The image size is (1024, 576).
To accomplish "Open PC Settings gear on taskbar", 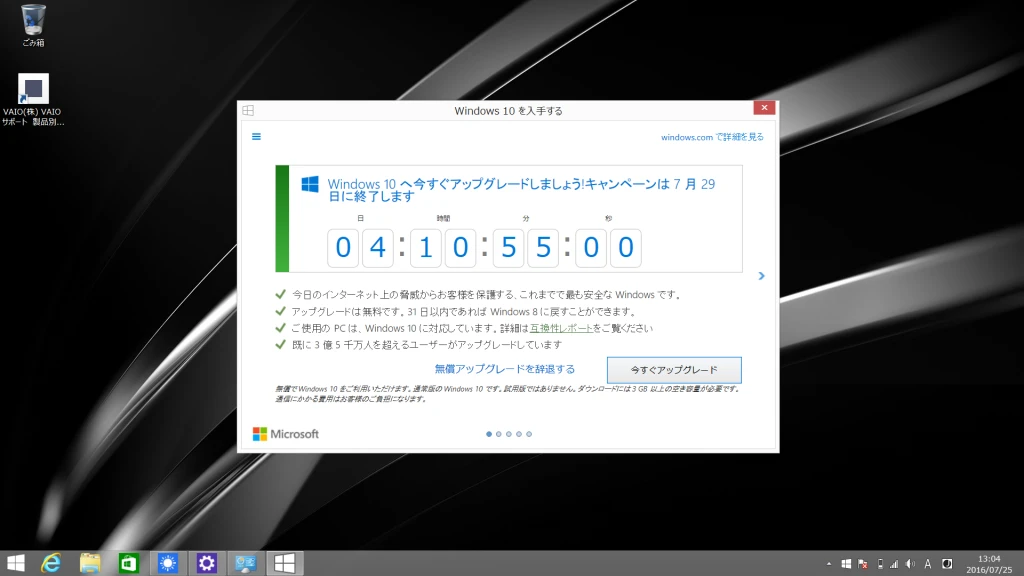I will pyautogui.click(x=206, y=563).
